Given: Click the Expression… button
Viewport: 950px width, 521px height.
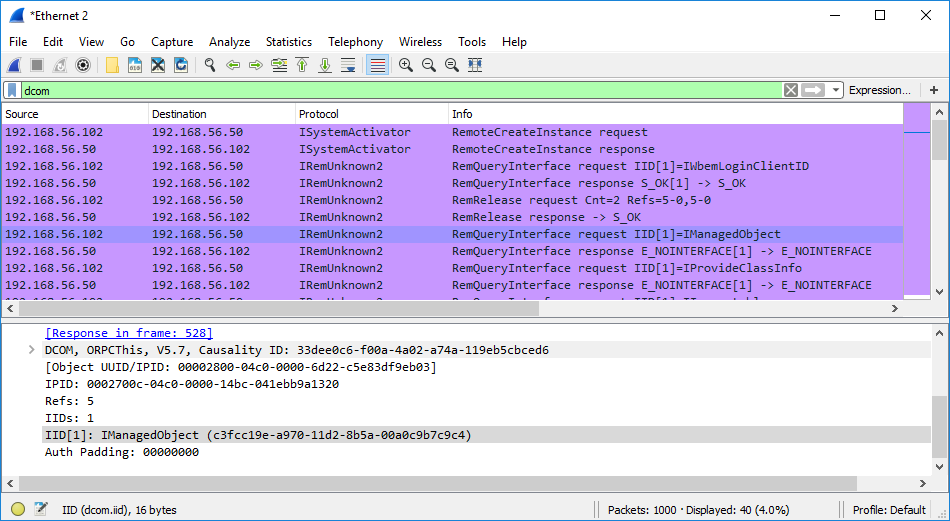Looking at the screenshot, I should point(879,90).
